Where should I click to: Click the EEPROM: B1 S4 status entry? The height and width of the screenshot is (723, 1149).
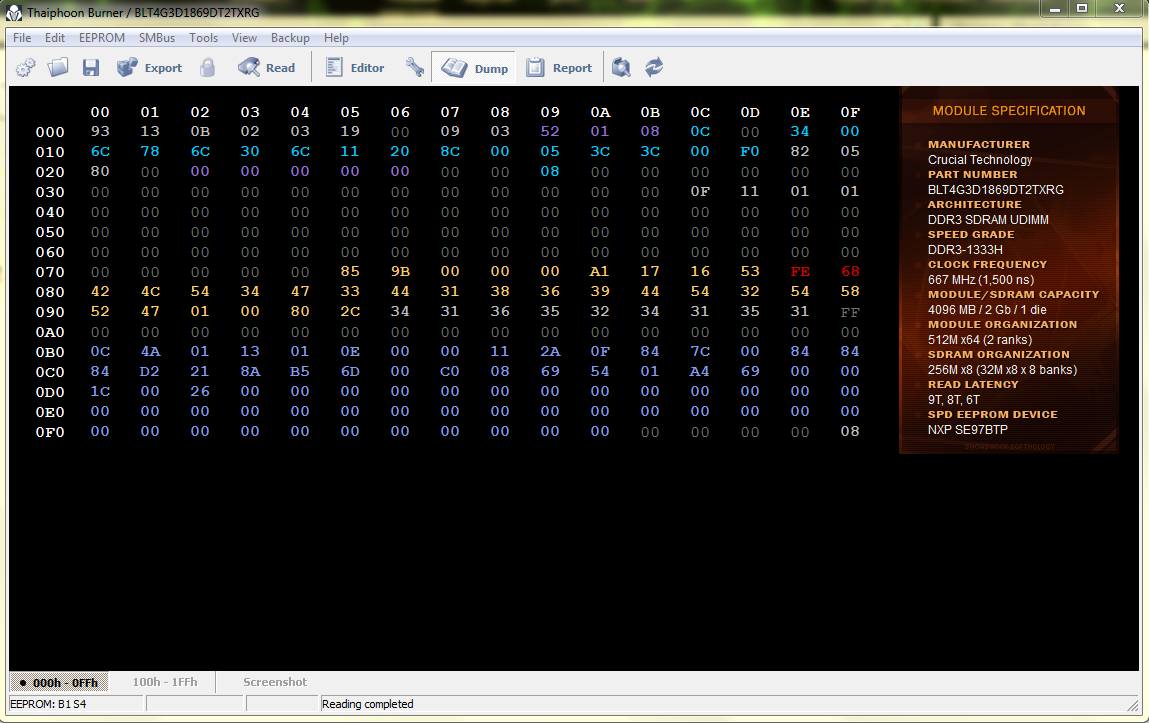tap(48, 704)
